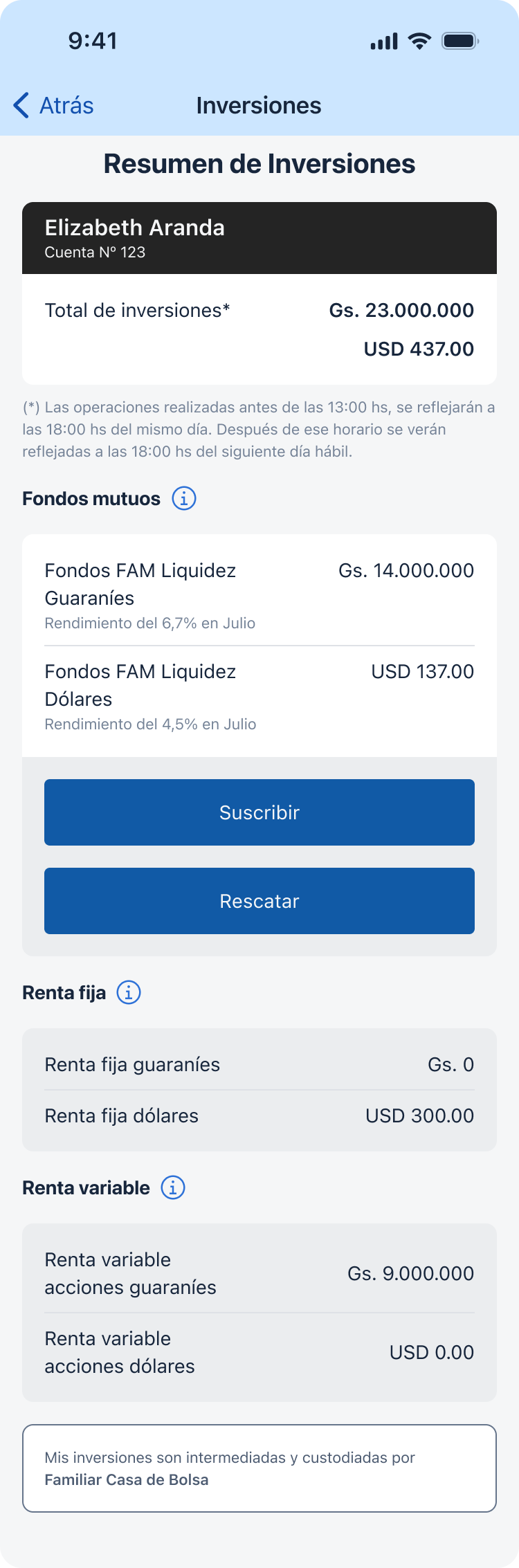Tap the Elizabeth Aranda account header
The image size is (519, 1568).
tap(259, 238)
